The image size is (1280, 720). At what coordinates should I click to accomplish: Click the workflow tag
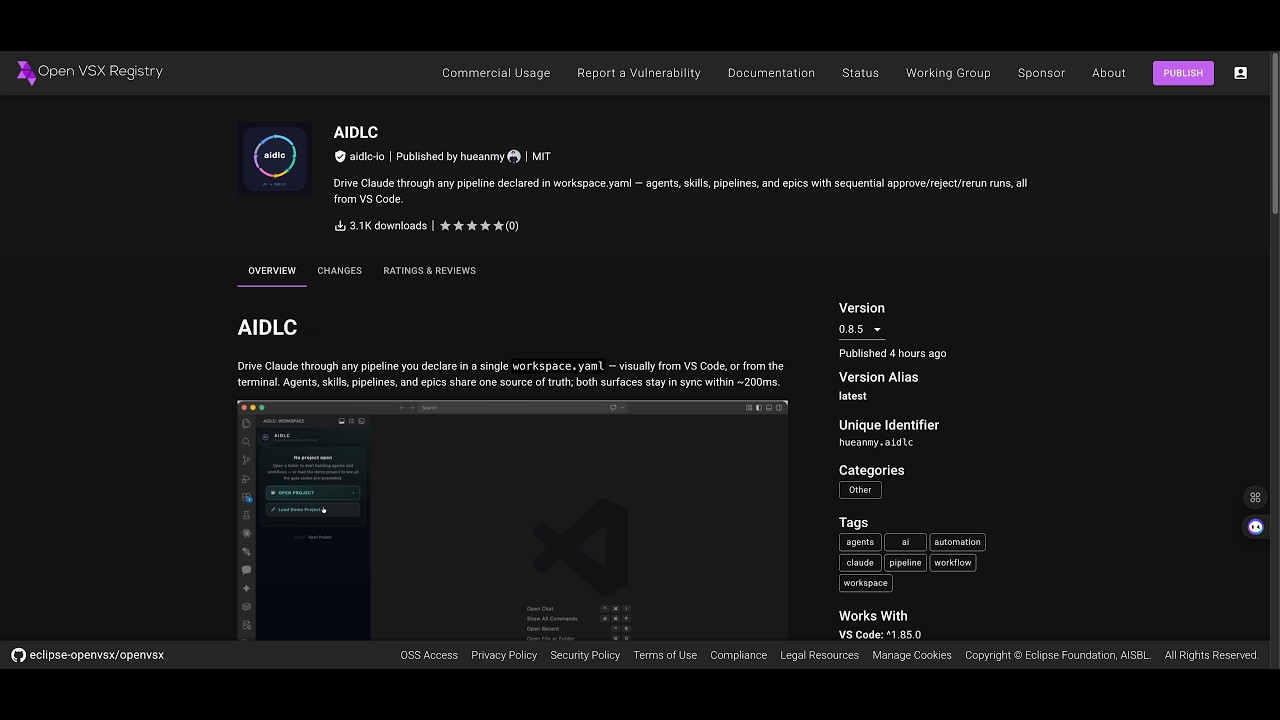953,563
